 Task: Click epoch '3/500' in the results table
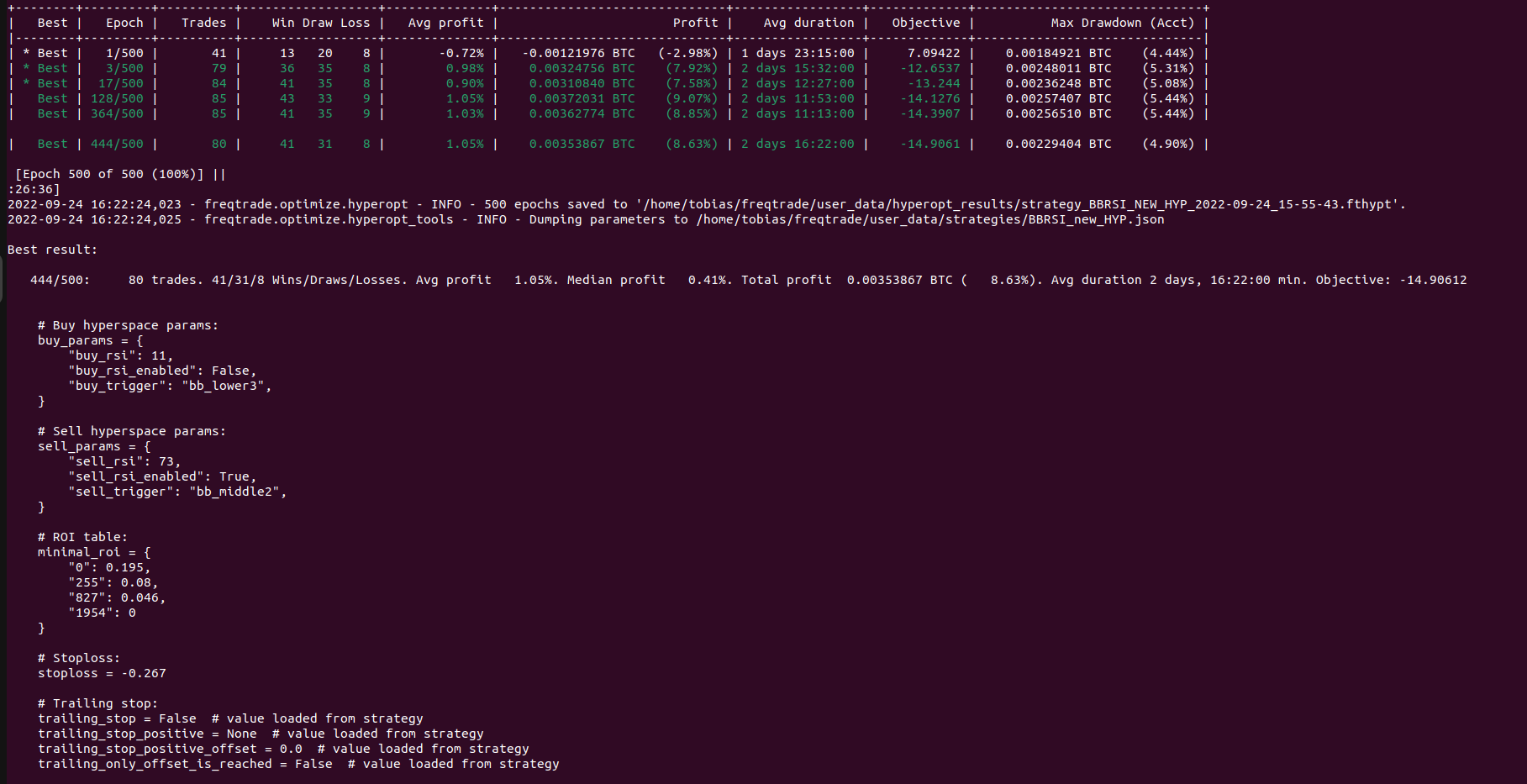pyautogui.click(x=124, y=68)
